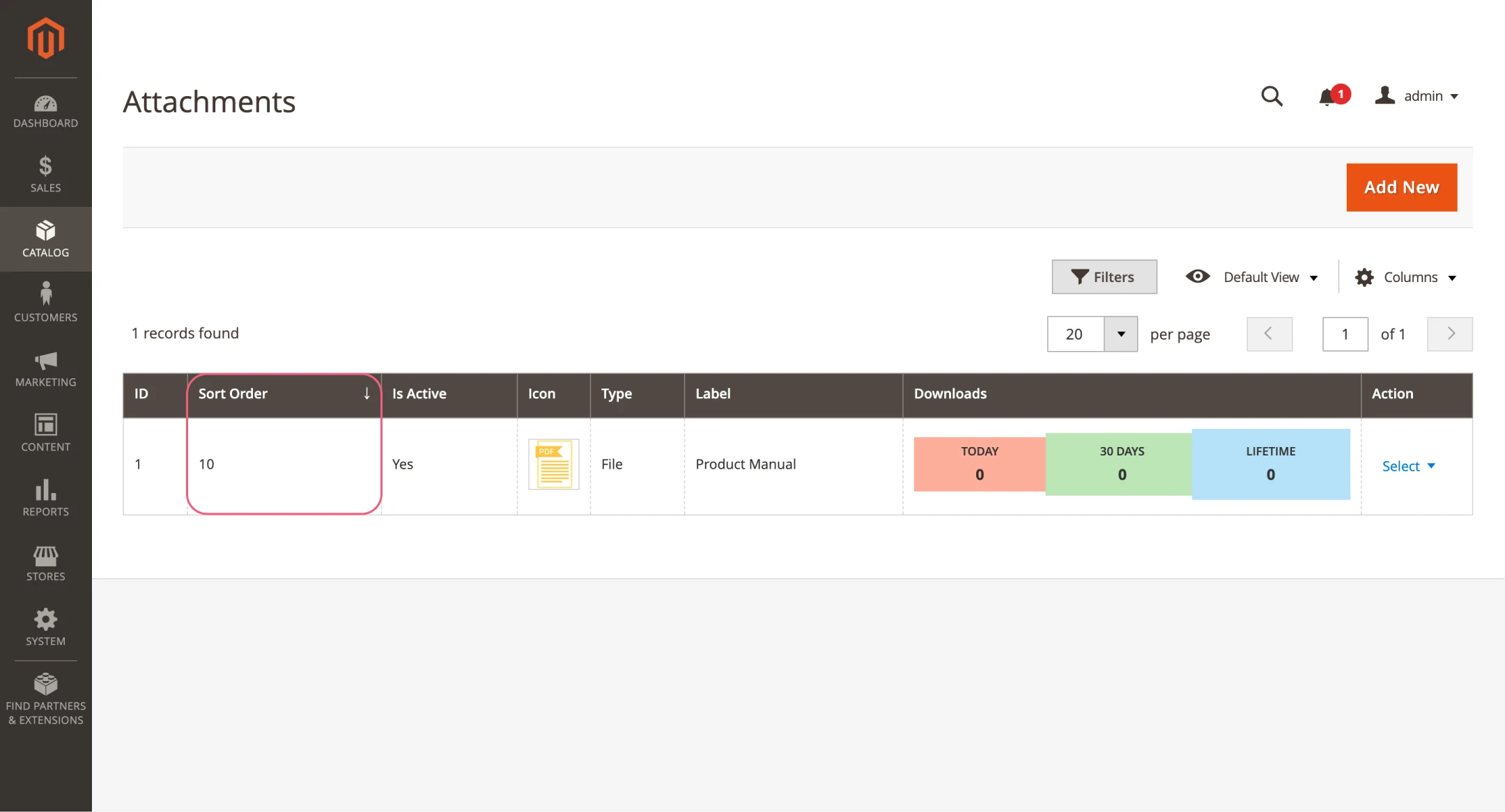Open the per page count dropdown arrow
The width and height of the screenshot is (1505, 812).
coord(1121,334)
